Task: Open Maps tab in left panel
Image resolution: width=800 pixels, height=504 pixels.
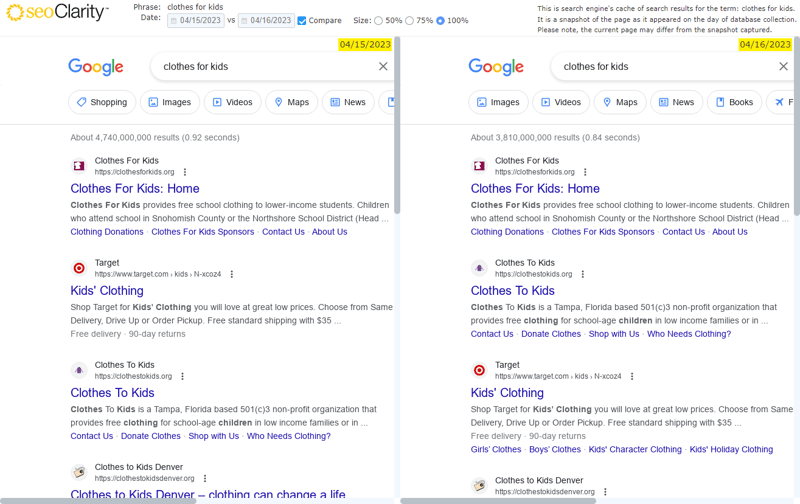Action: [x=292, y=102]
